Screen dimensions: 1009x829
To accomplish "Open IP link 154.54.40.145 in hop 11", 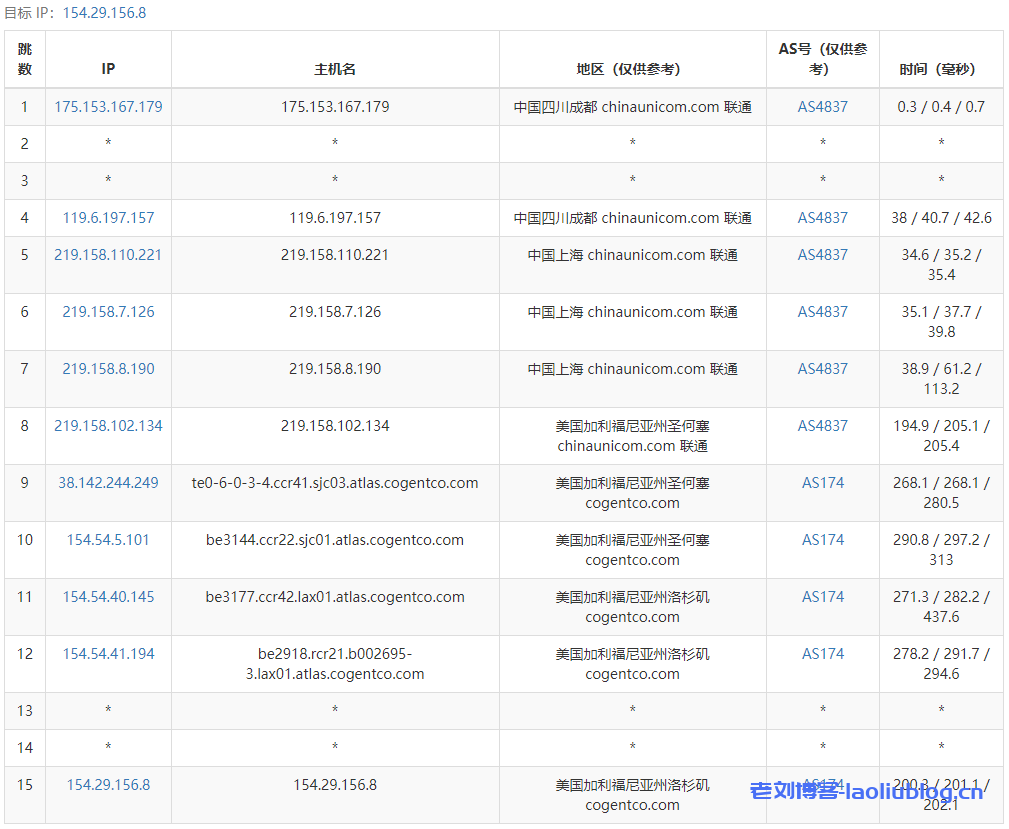I will [x=108, y=597].
